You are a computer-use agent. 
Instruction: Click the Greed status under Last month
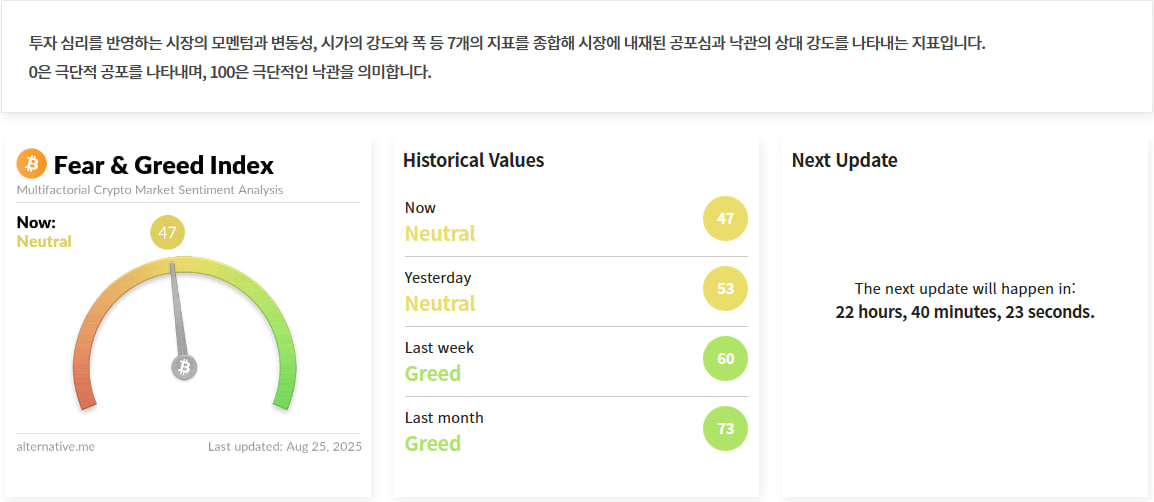tap(433, 443)
